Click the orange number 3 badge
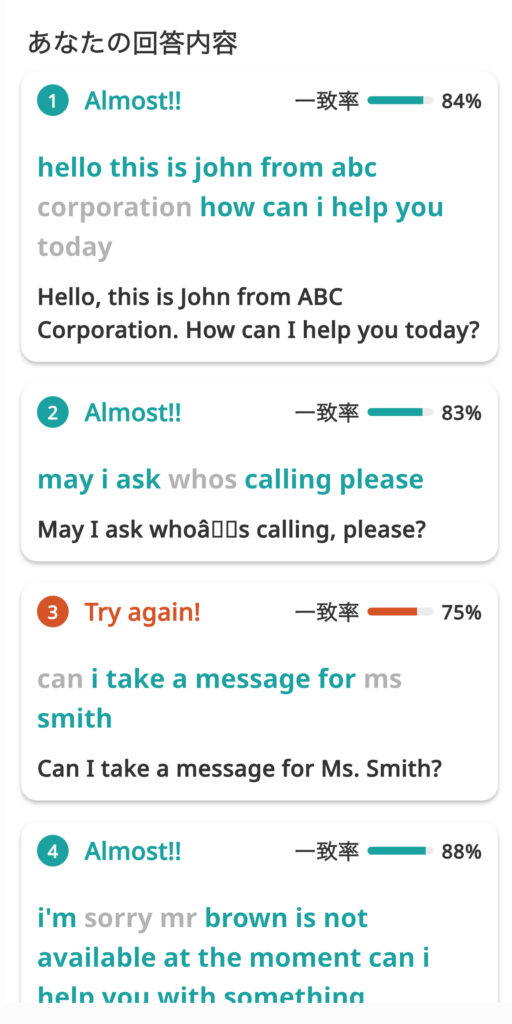 (x=53, y=613)
